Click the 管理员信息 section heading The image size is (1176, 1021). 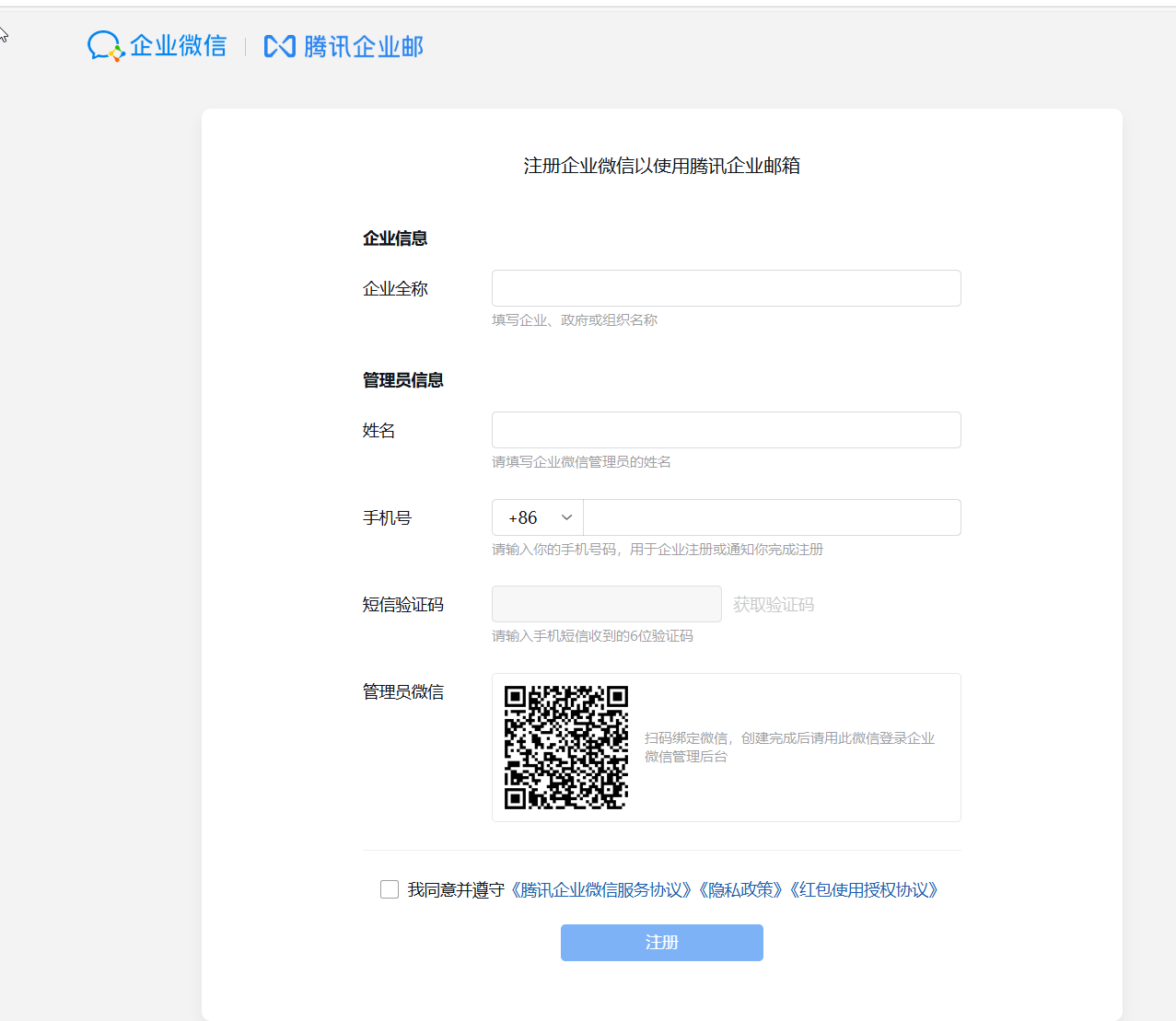pos(403,380)
